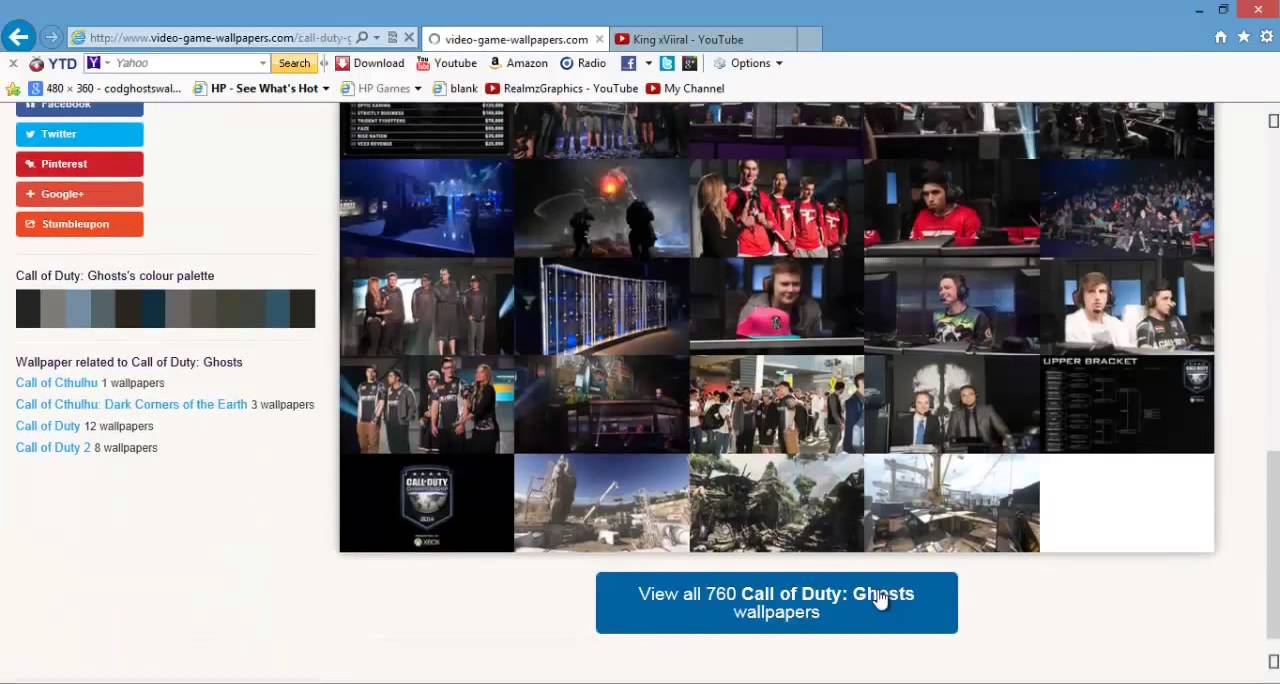Open the blue-lit stage arena thumbnail
Image resolution: width=1280 pixels, height=684 pixels.
click(427, 209)
